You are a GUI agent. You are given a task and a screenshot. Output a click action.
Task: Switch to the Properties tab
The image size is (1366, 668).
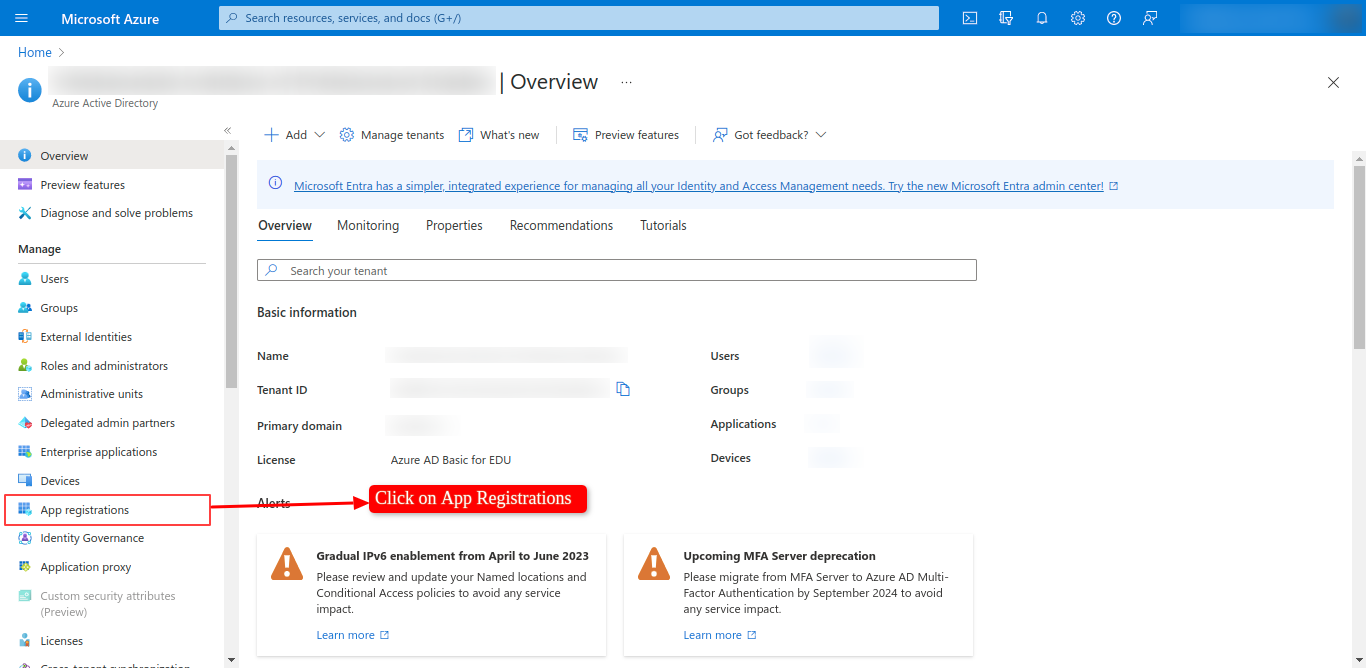454,226
